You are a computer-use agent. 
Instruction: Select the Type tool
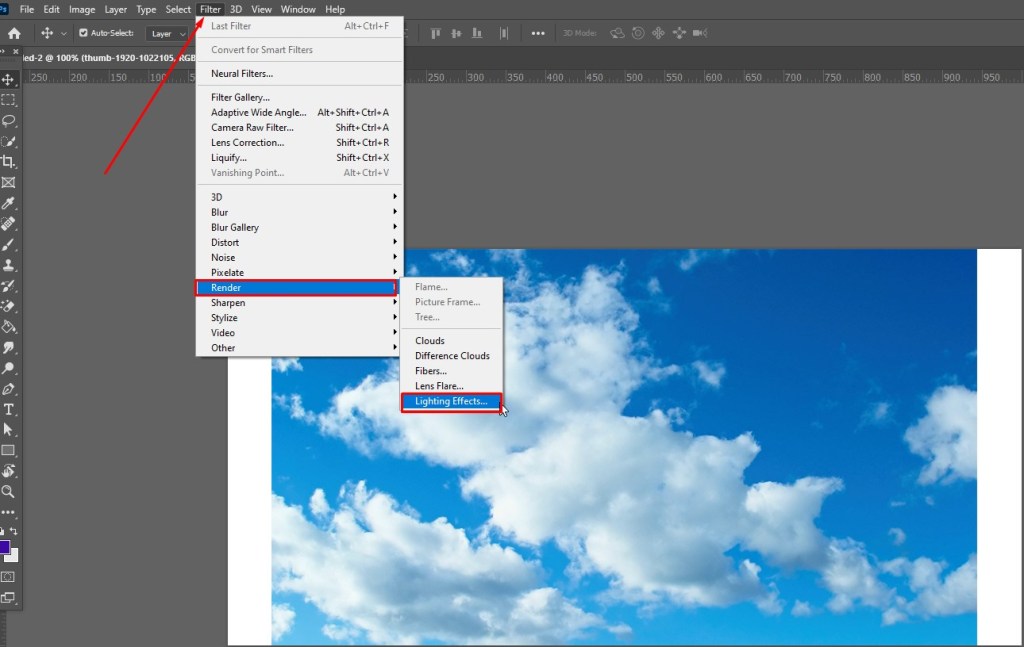point(8,409)
